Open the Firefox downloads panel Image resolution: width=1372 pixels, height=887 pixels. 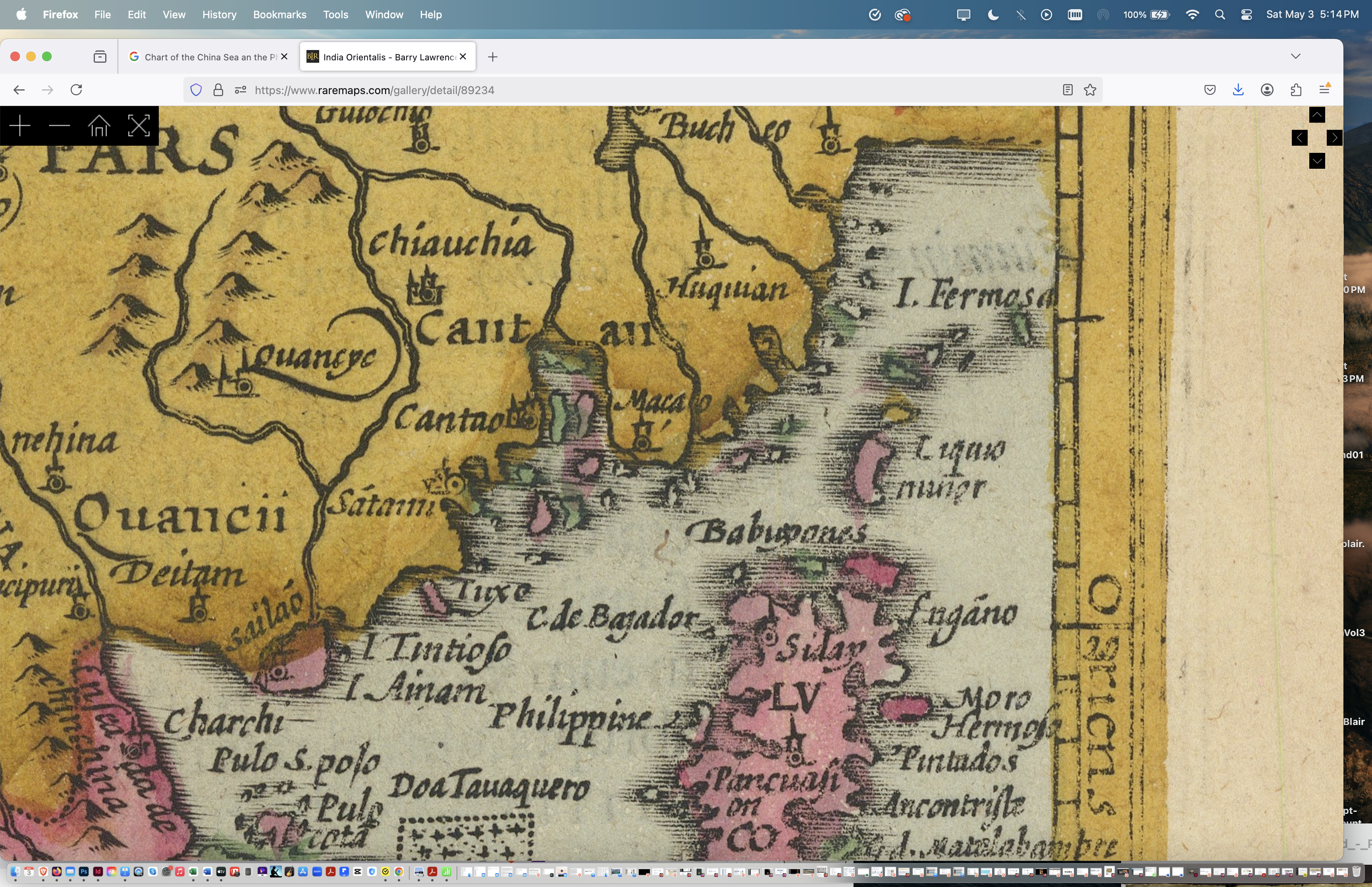(1239, 90)
